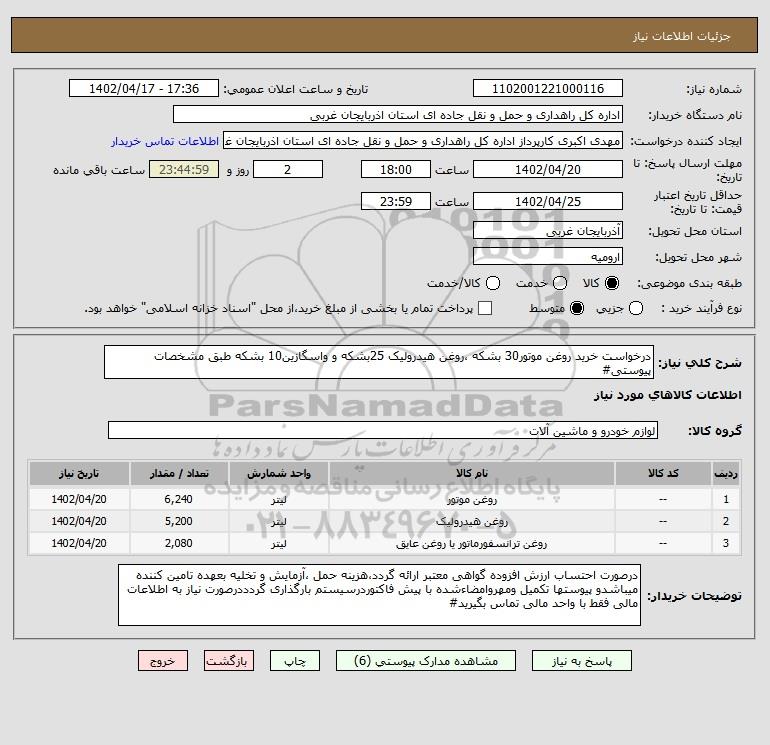The height and width of the screenshot is (745, 770).
Task: Select the خدمت radio button
Action: click(560, 283)
